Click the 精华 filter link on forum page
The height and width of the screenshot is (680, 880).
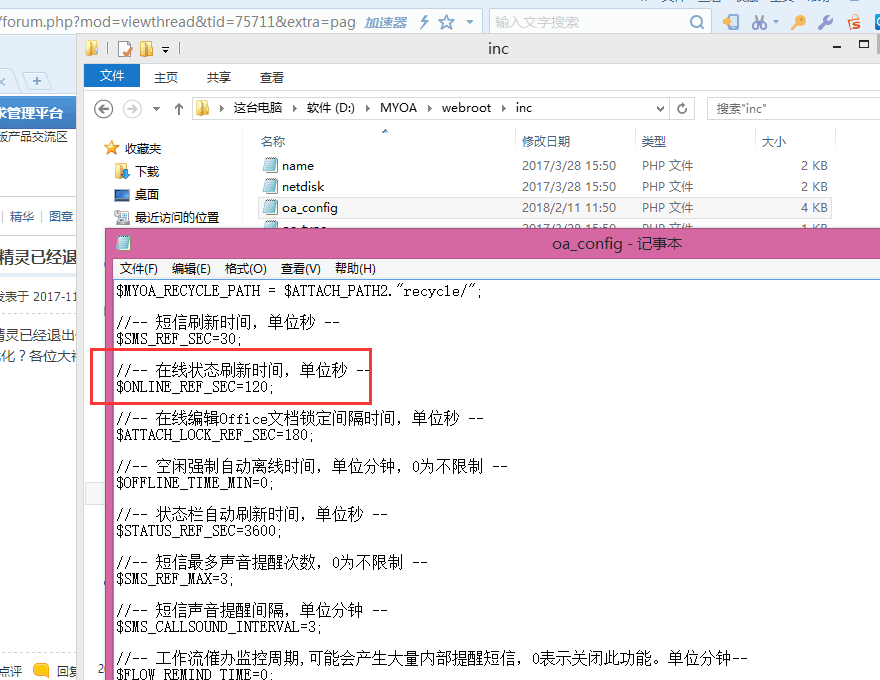[x=22, y=216]
